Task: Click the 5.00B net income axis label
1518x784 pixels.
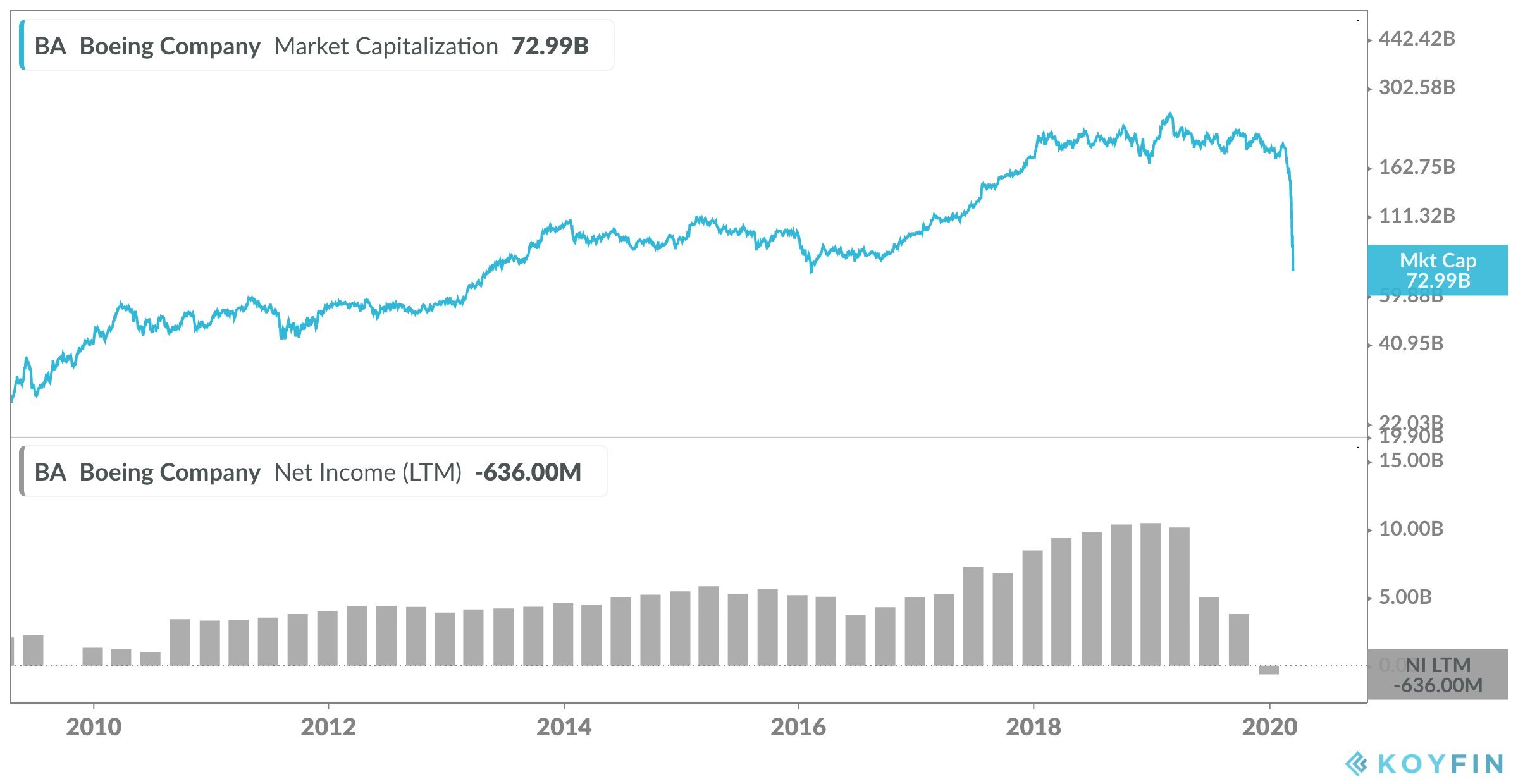Action: 1405,597
